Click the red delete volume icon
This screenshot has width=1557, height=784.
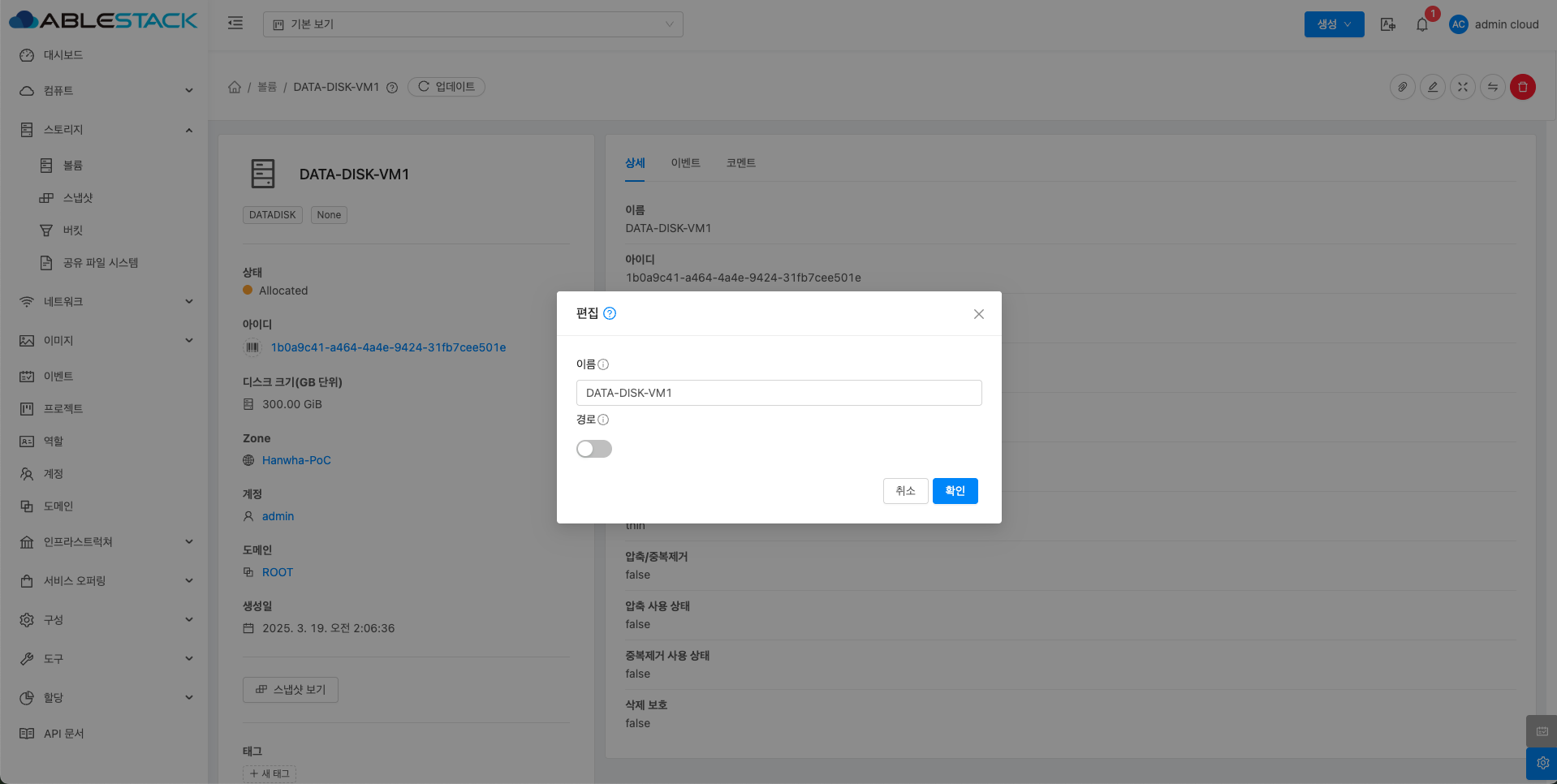[1522, 87]
